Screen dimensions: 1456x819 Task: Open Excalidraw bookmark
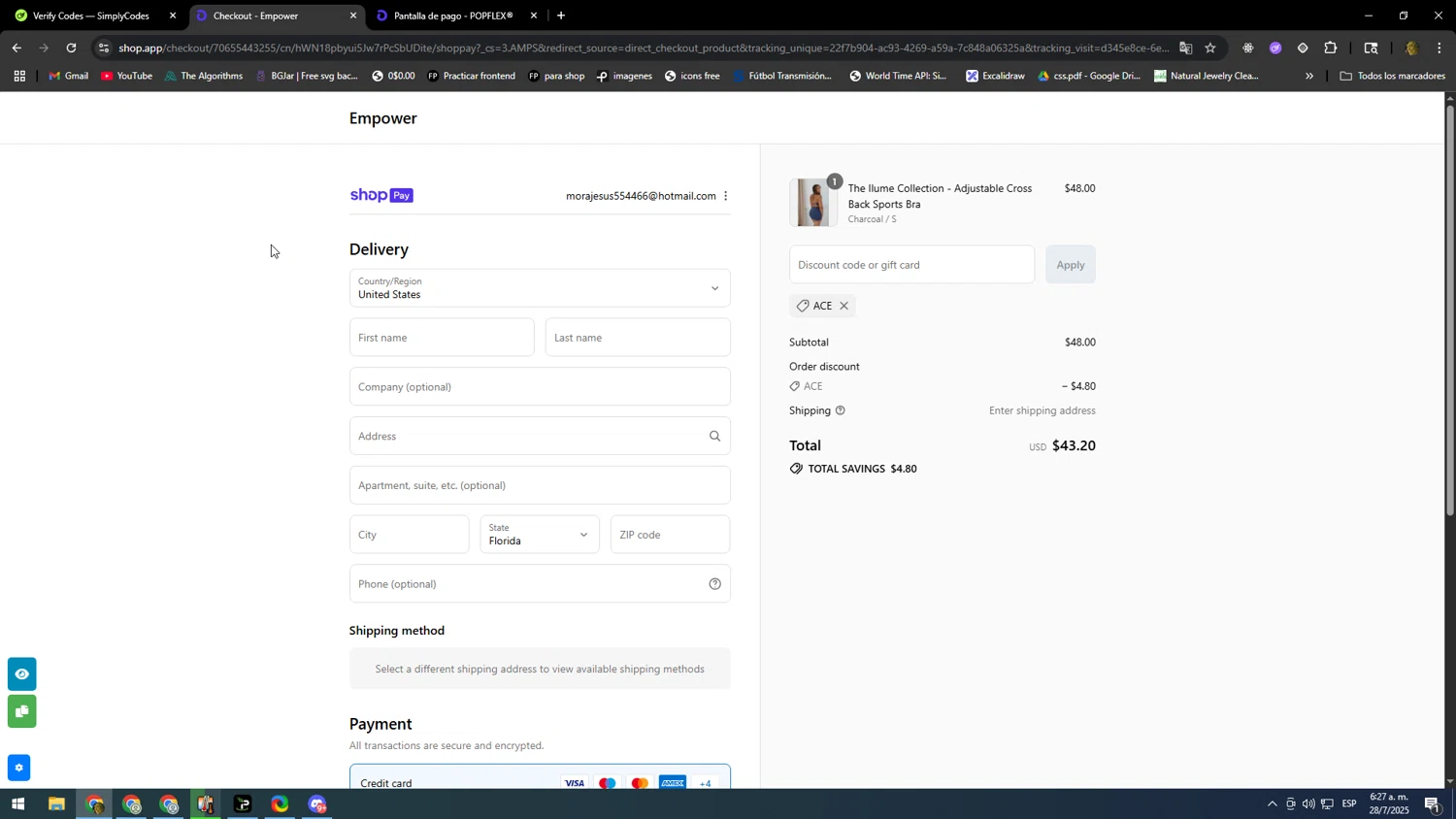pyautogui.click(x=995, y=76)
